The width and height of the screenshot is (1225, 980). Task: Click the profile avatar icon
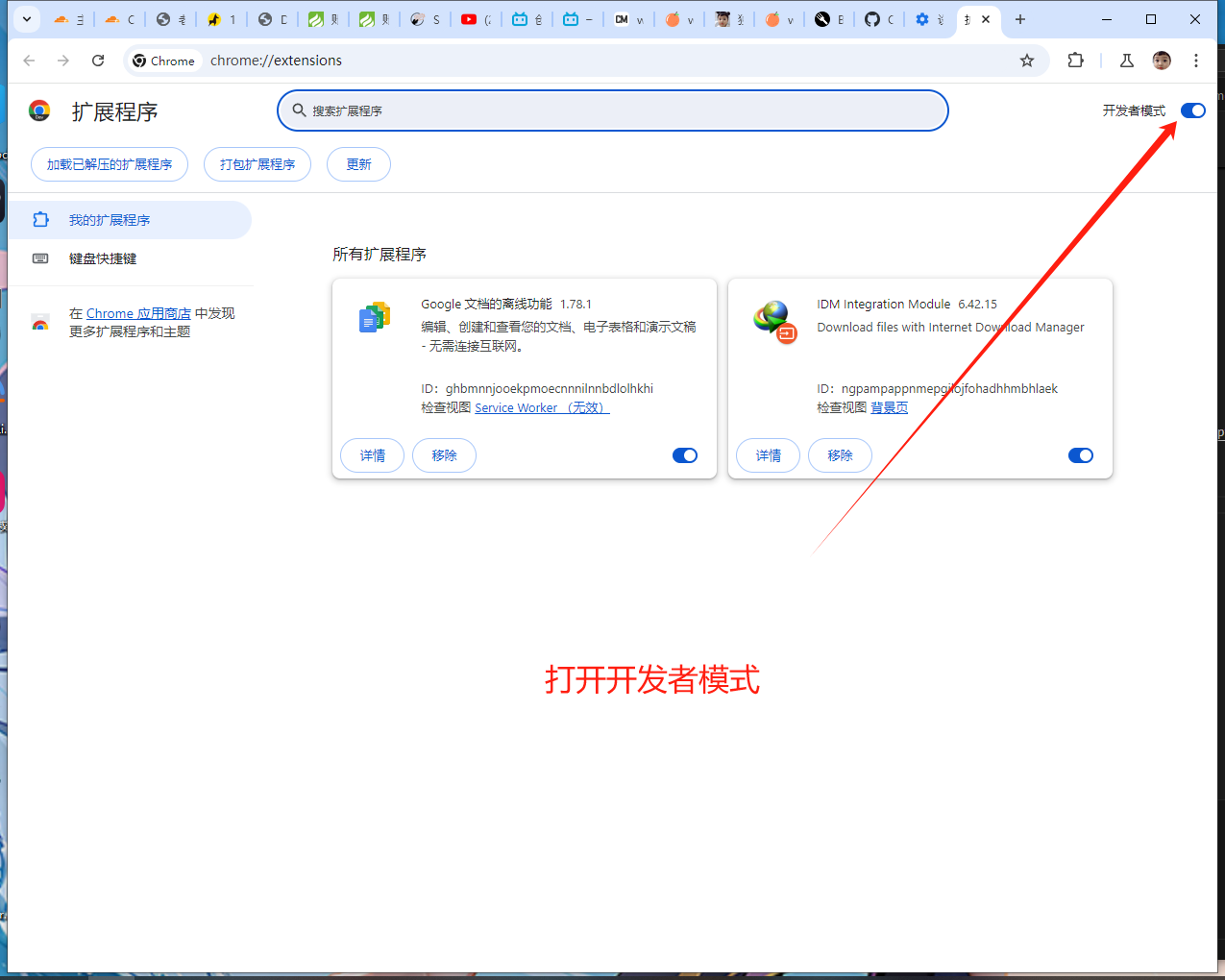1162,61
